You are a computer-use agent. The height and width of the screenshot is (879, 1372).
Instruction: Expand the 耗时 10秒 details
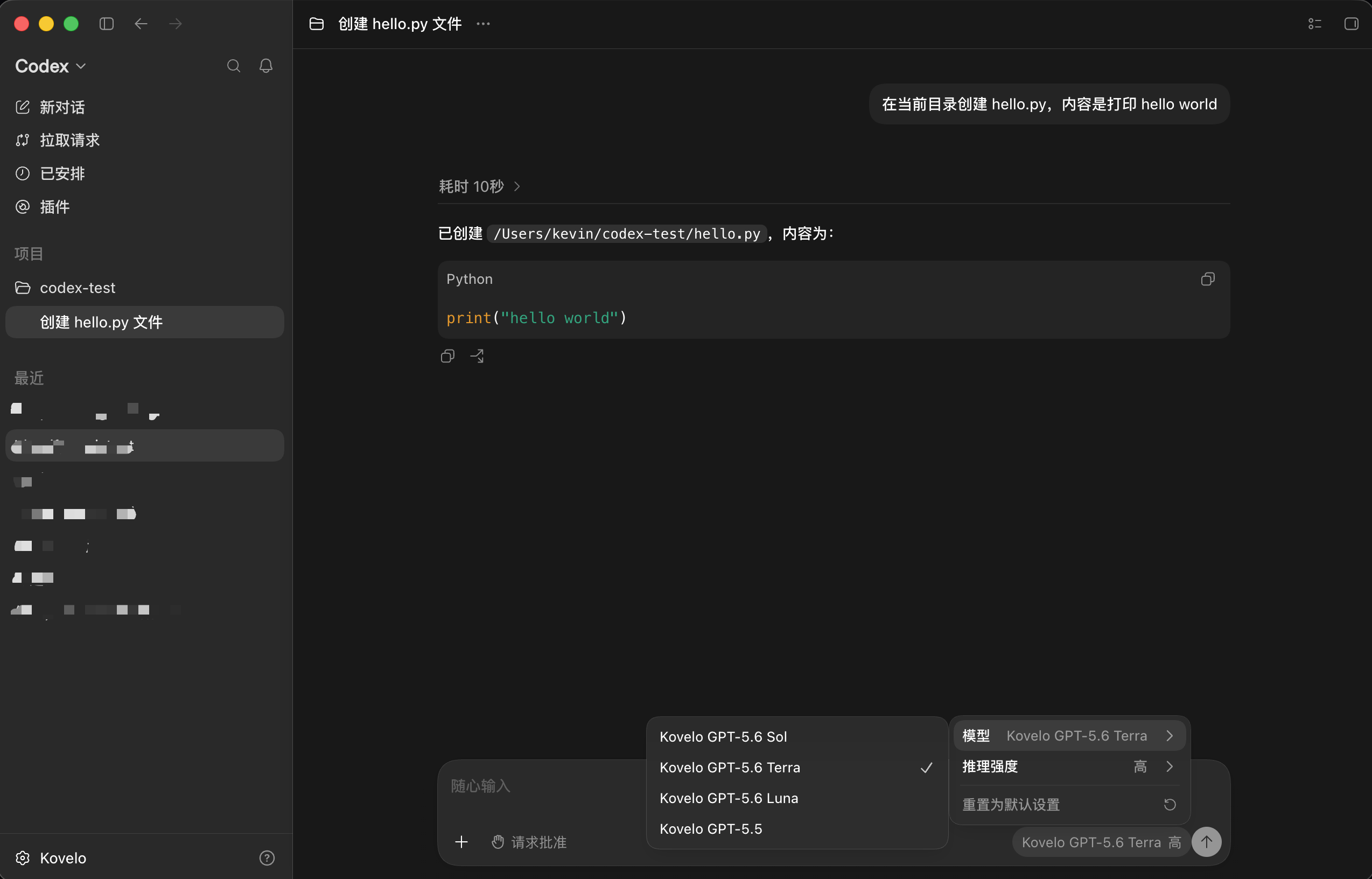[x=479, y=186]
